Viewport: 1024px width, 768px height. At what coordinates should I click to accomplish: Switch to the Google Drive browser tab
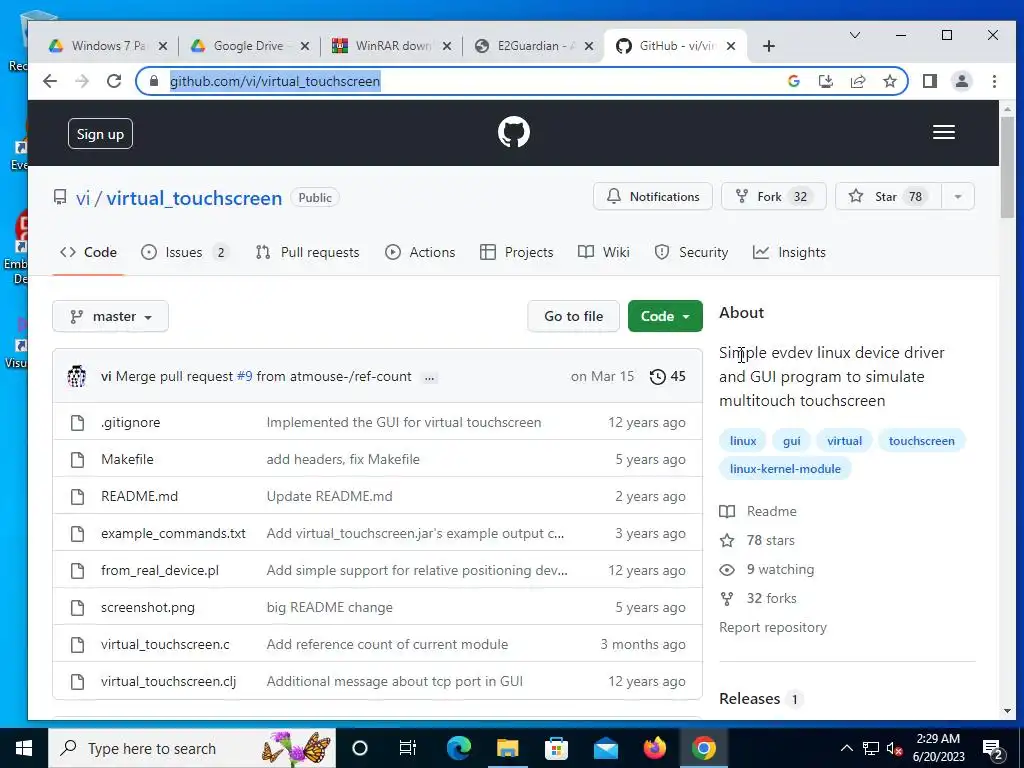(x=248, y=46)
